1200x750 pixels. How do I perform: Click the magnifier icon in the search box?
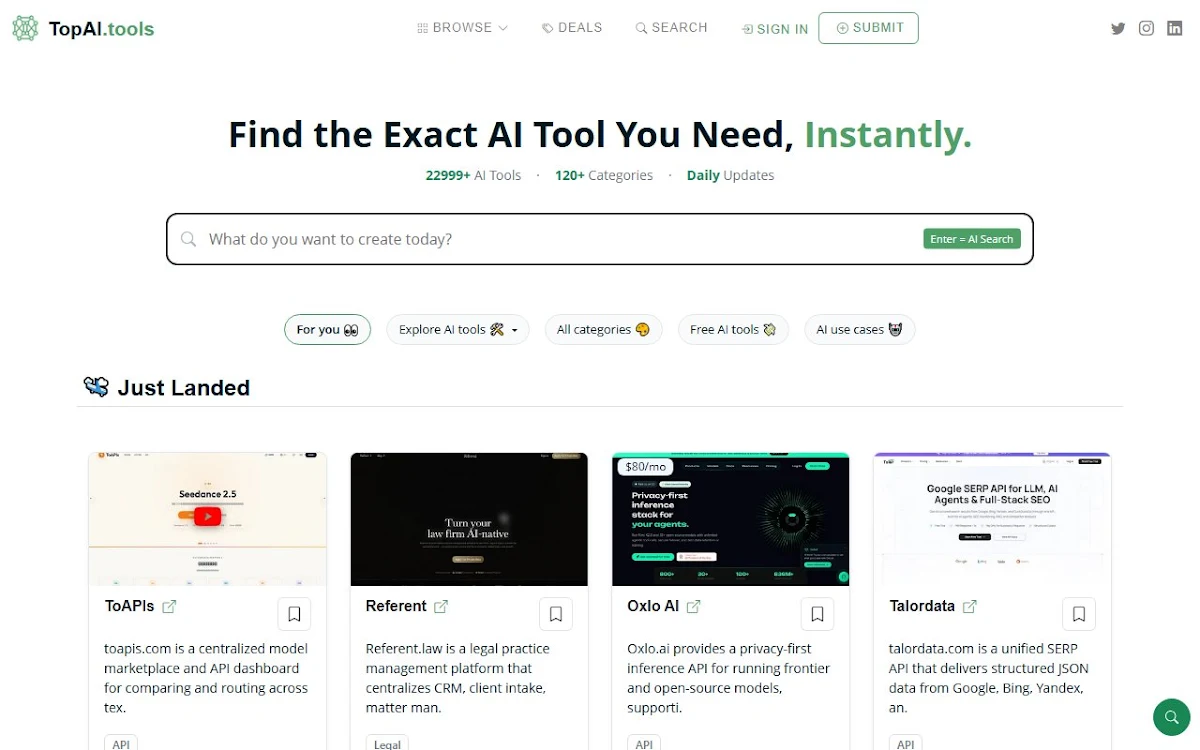(x=188, y=239)
